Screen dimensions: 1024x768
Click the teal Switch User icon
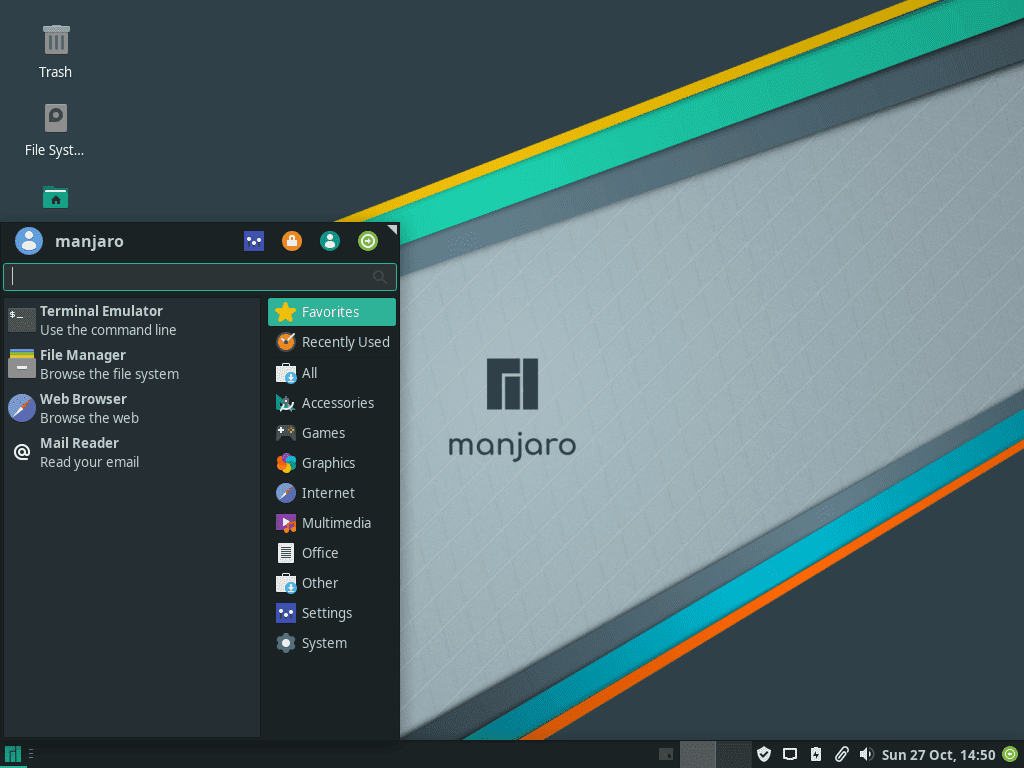pyautogui.click(x=330, y=241)
